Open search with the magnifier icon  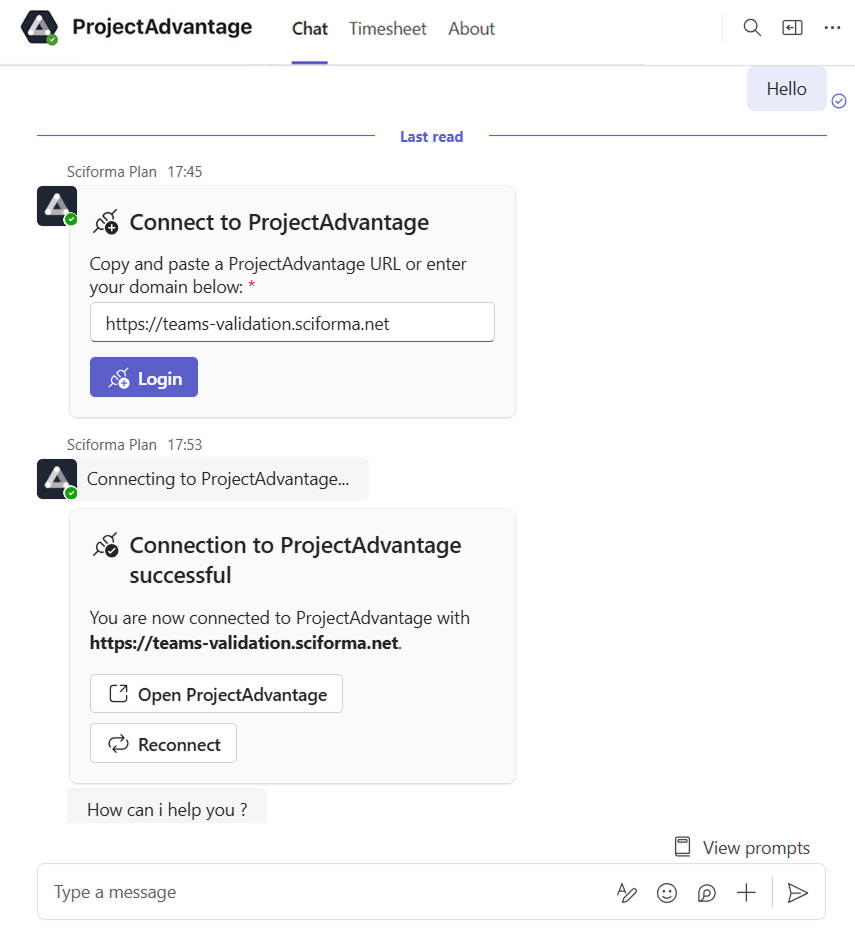(752, 28)
